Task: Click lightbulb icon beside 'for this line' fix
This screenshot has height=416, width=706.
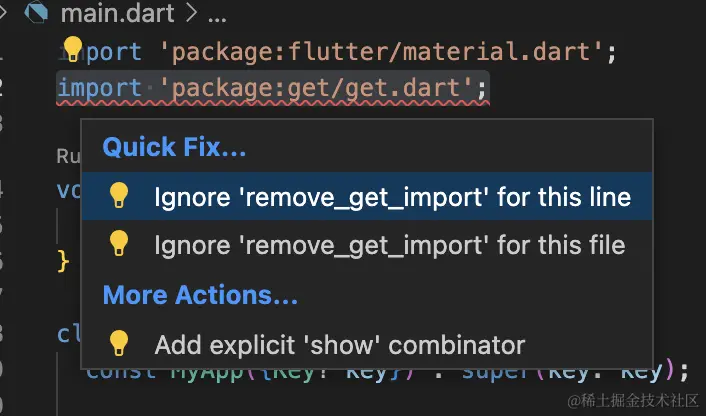Action: [119, 195]
